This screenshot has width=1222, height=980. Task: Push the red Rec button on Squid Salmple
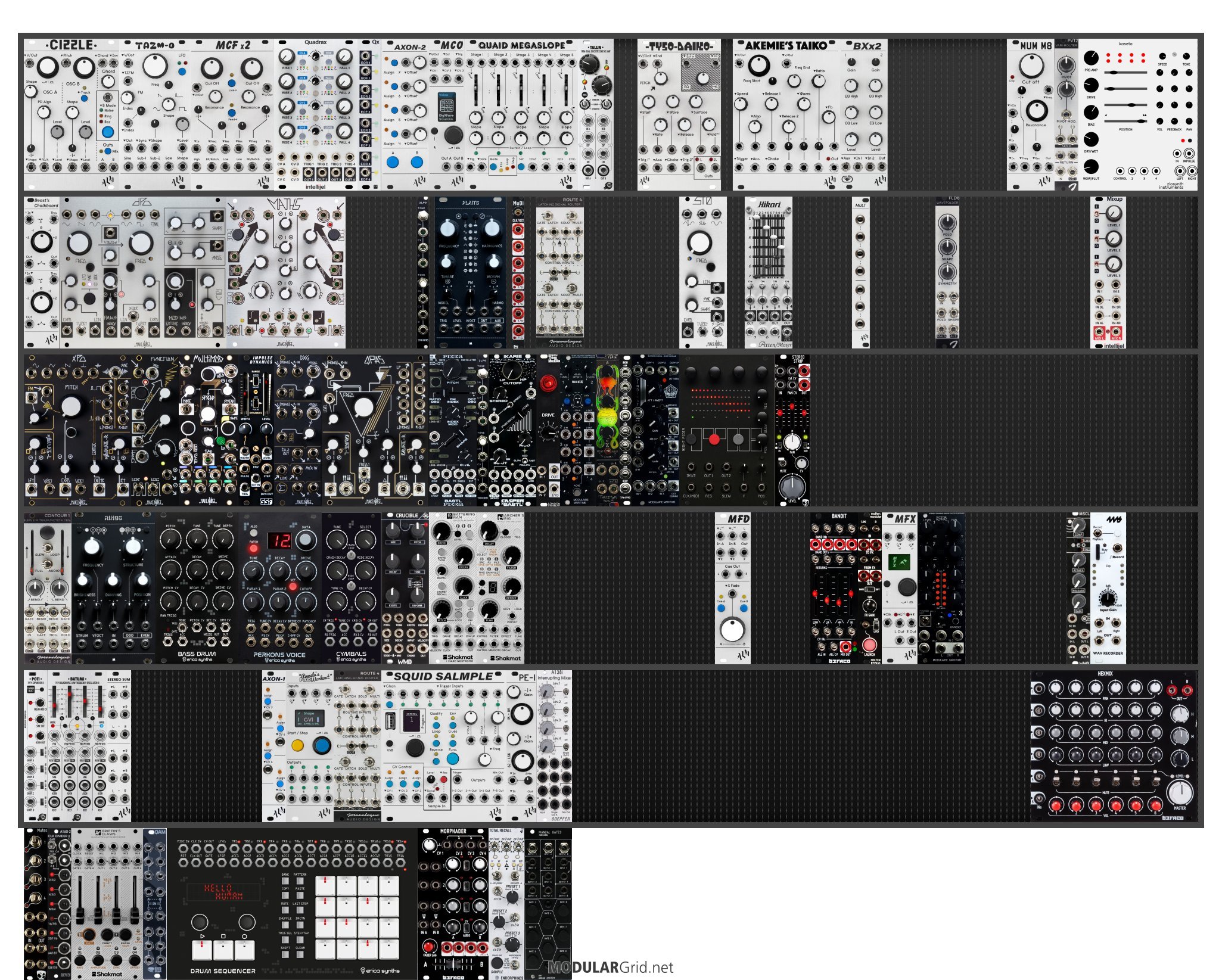tap(443, 780)
